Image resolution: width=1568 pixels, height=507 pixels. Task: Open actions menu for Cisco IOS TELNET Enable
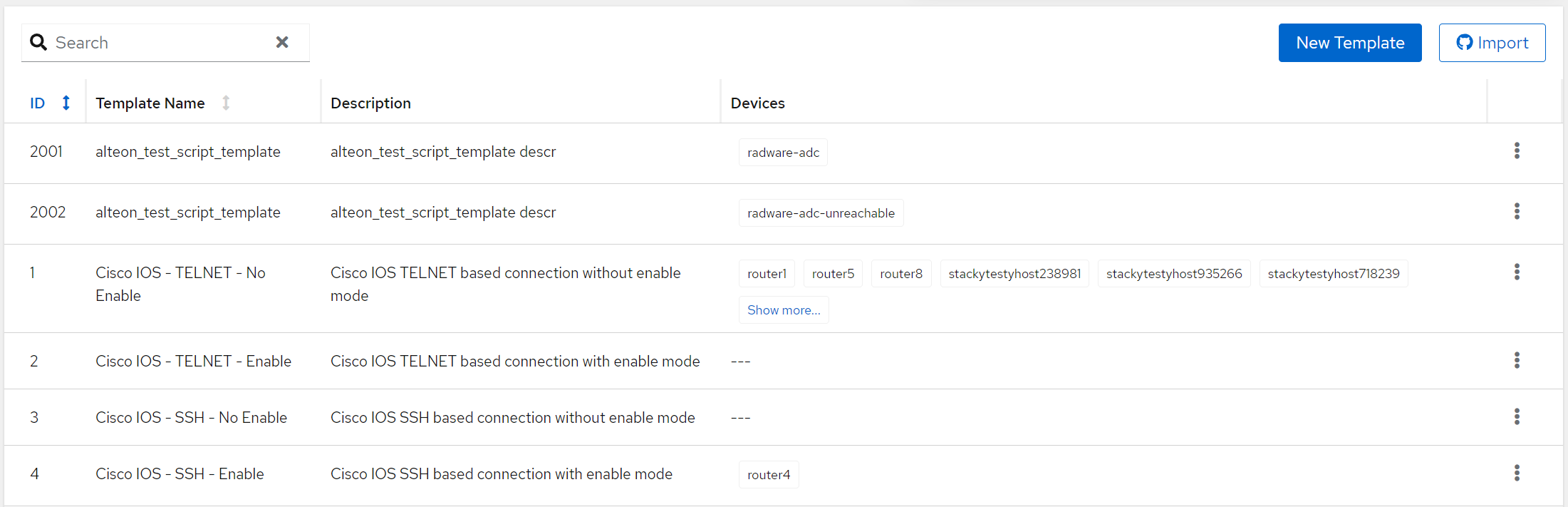pos(1517,360)
